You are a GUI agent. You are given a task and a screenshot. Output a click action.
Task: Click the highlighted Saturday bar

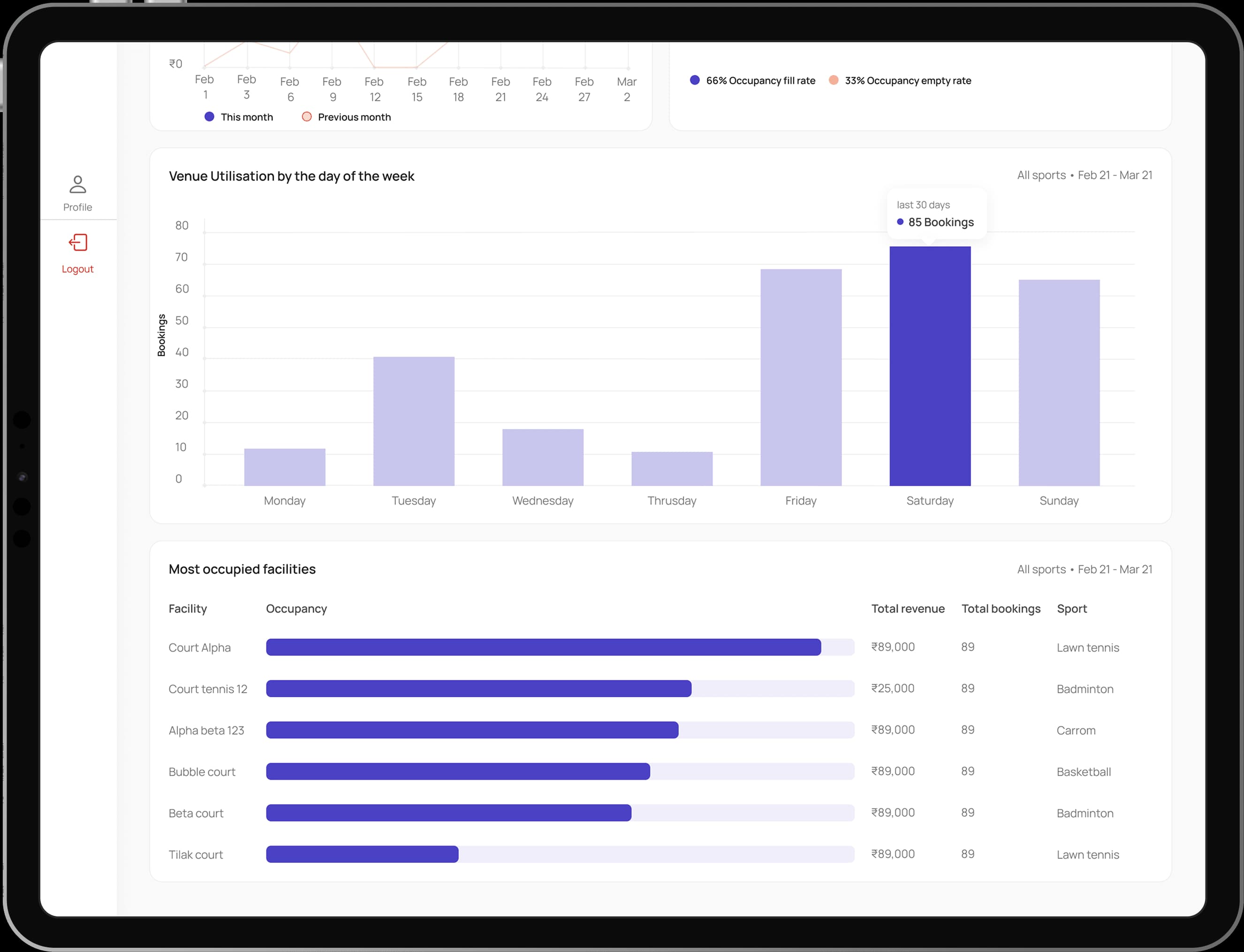pos(930,366)
